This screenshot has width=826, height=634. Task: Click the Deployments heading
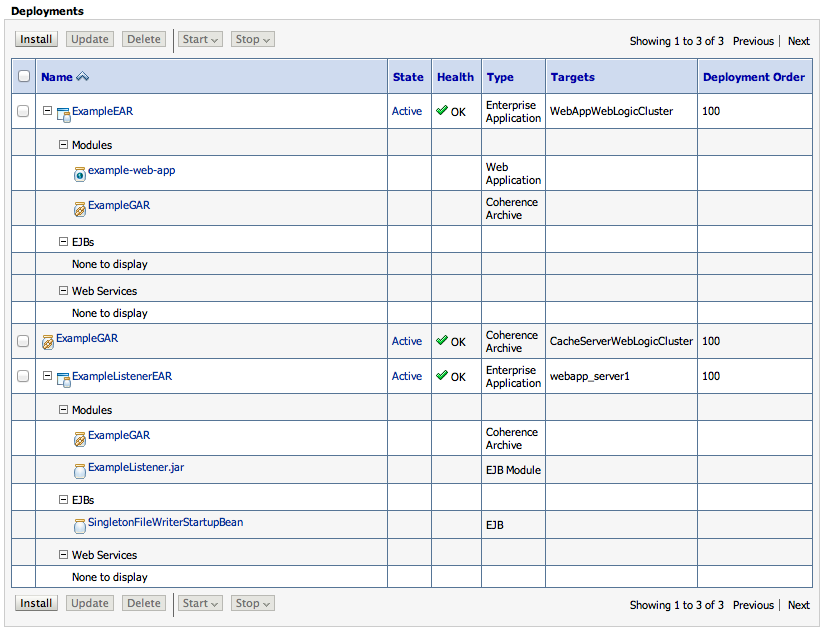pos(47,11)
